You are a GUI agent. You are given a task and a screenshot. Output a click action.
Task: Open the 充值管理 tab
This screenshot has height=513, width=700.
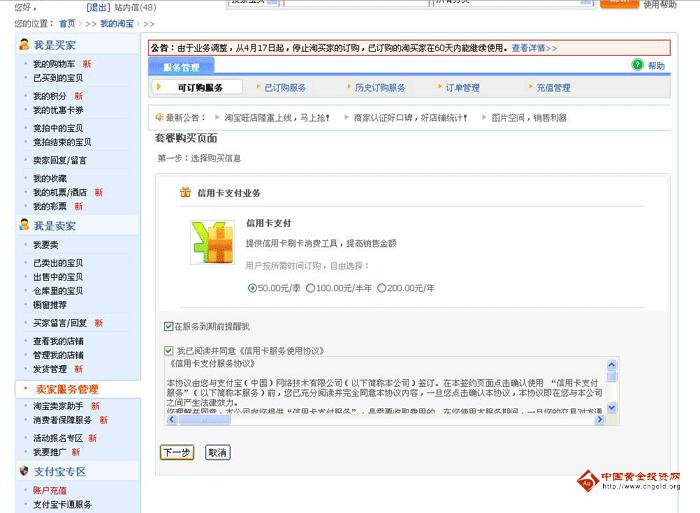click(554, 88)
